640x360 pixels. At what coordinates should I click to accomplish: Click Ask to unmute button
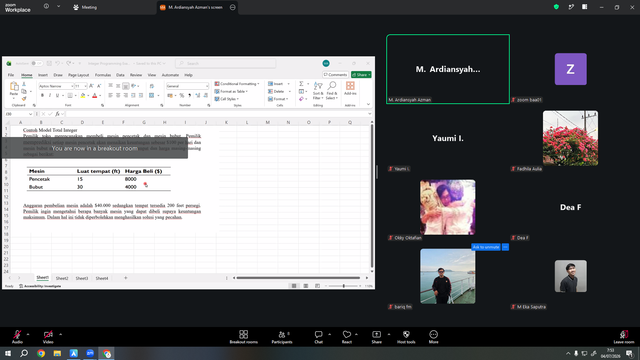(x=486, y=247)
